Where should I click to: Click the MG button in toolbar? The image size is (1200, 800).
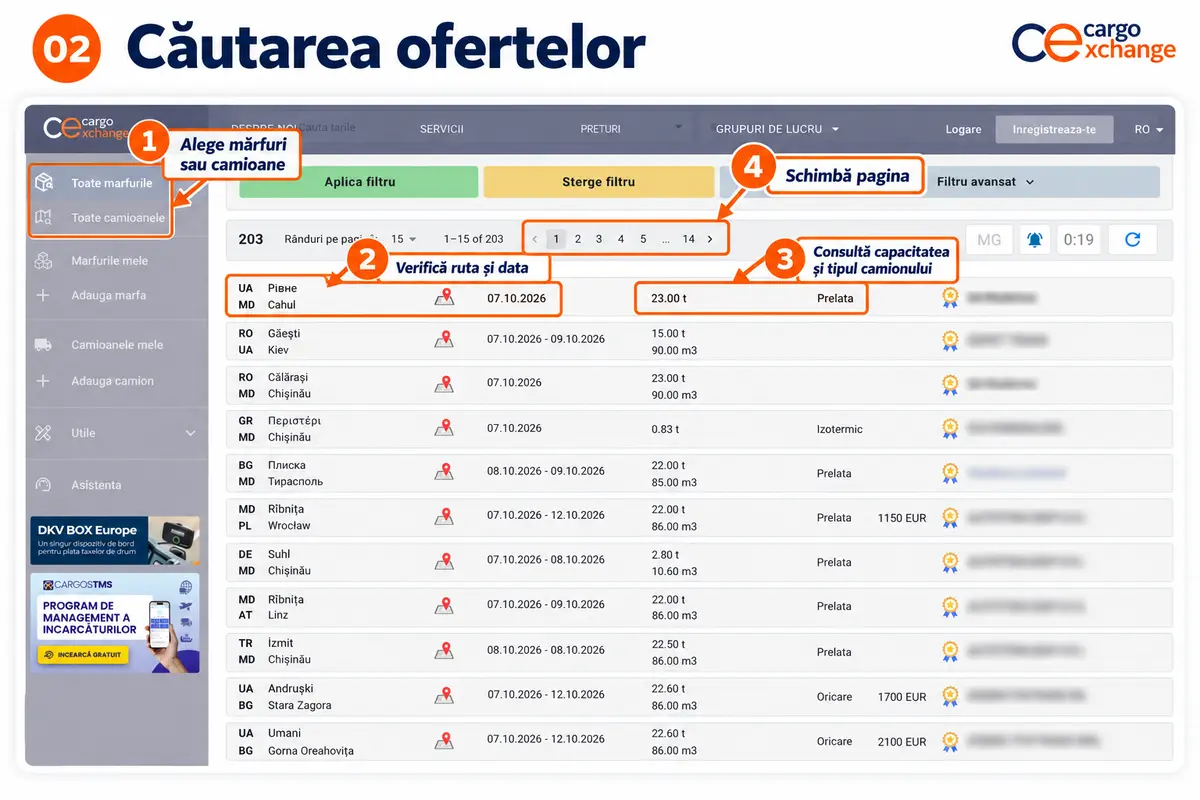tap(989, 240)
